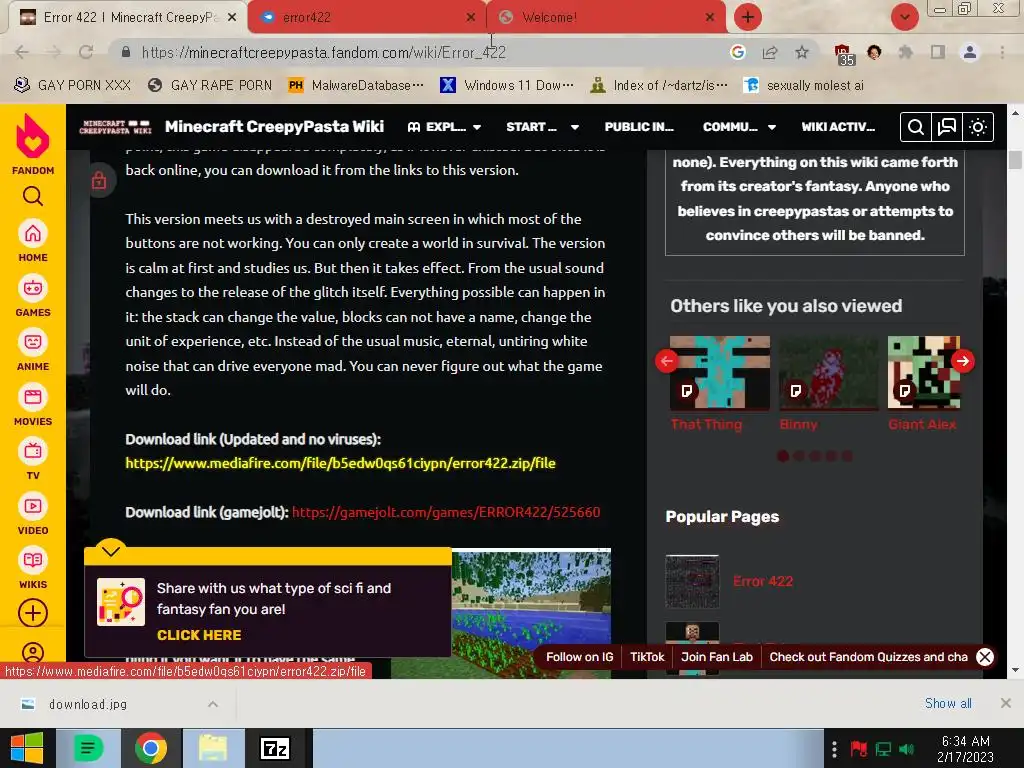Open the gamejolt ERROR422 link

[446, 512]
